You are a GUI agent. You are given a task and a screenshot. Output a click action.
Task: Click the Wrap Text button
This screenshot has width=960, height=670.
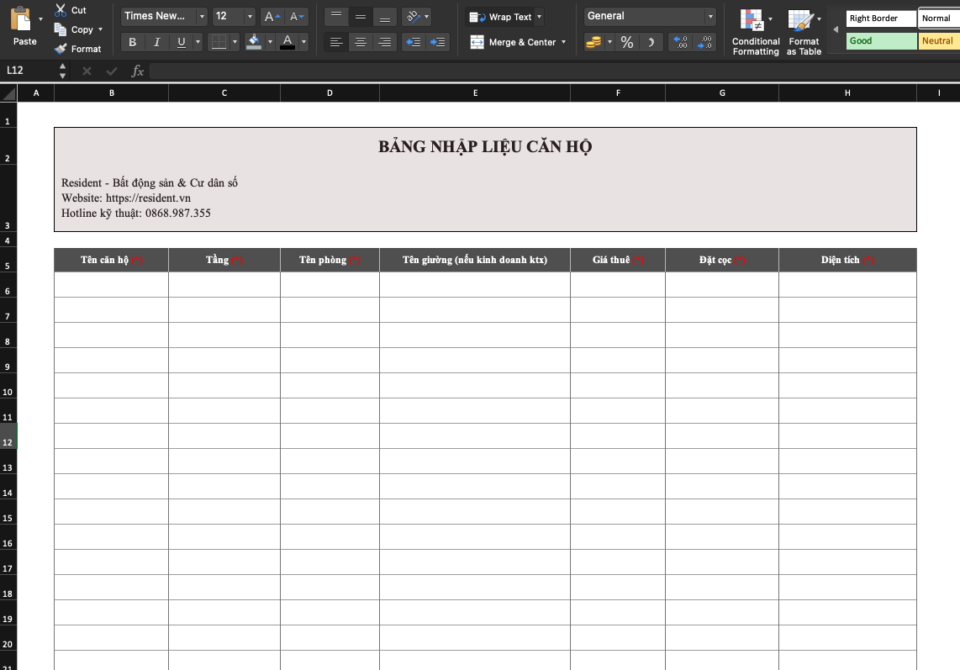tap(502, 17)
